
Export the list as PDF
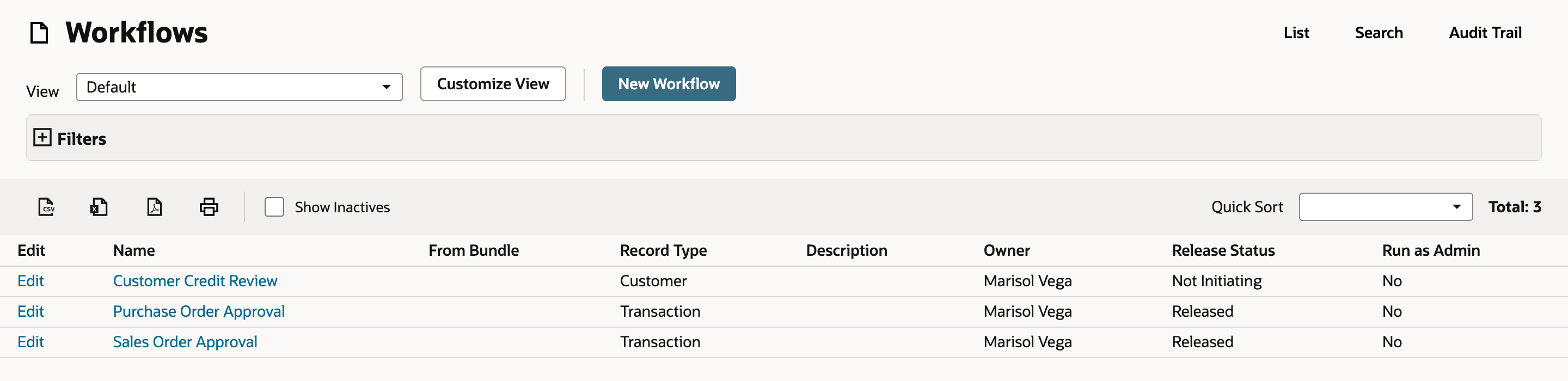point(155,207)
